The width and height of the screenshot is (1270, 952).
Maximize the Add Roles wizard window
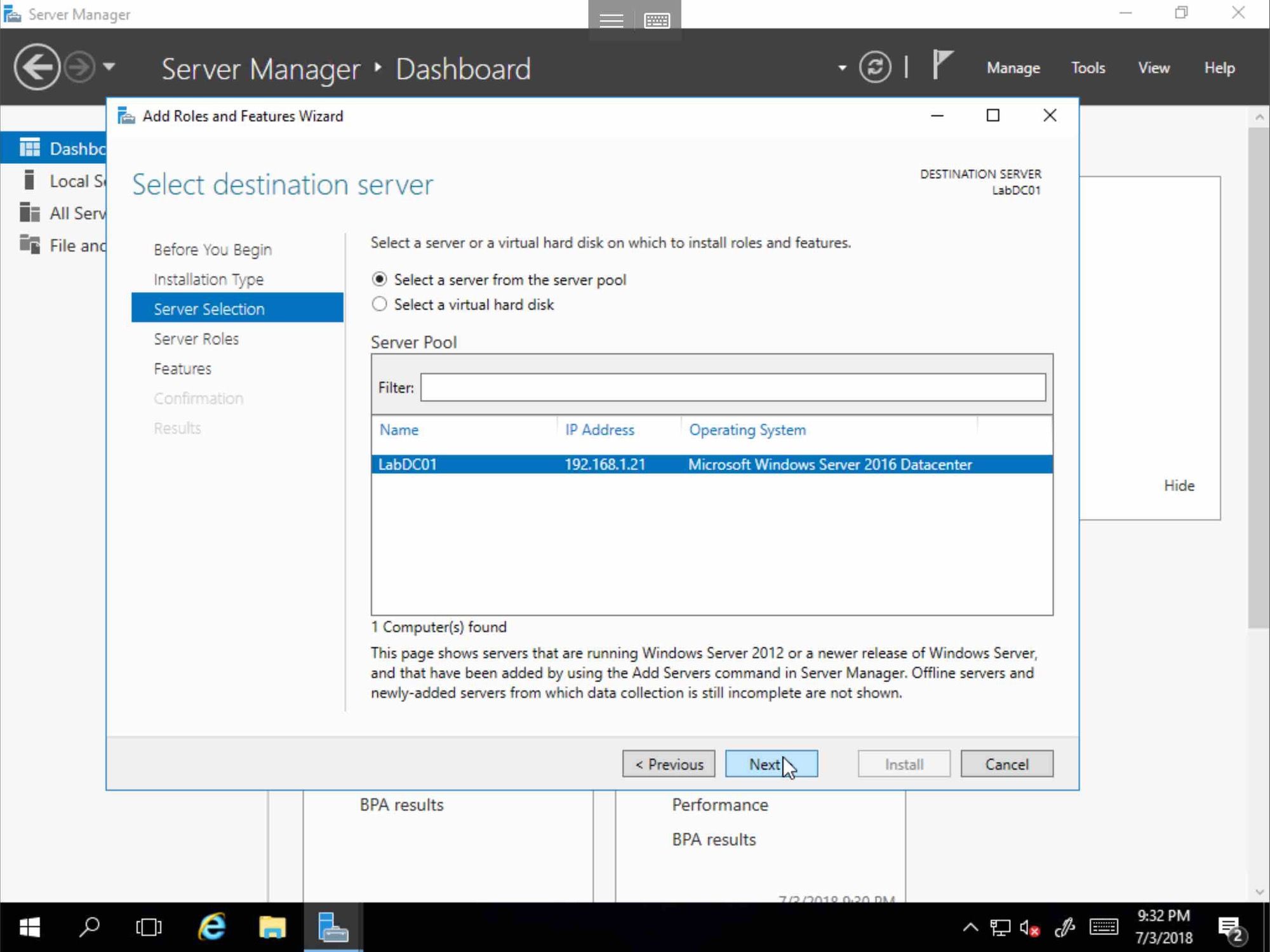click(993, 116)
